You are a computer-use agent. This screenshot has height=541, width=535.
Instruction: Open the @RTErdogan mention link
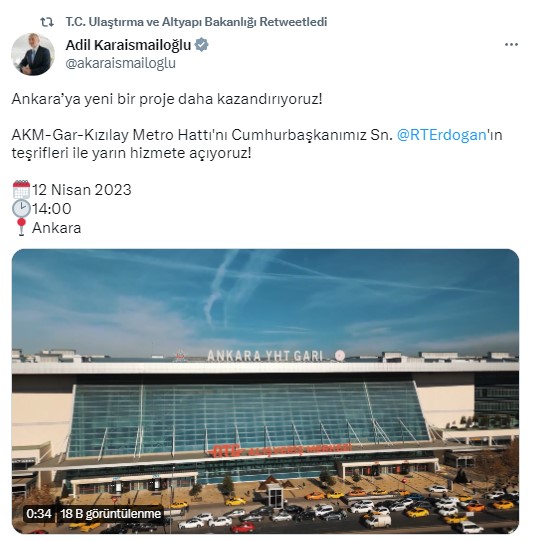[441, 135]
